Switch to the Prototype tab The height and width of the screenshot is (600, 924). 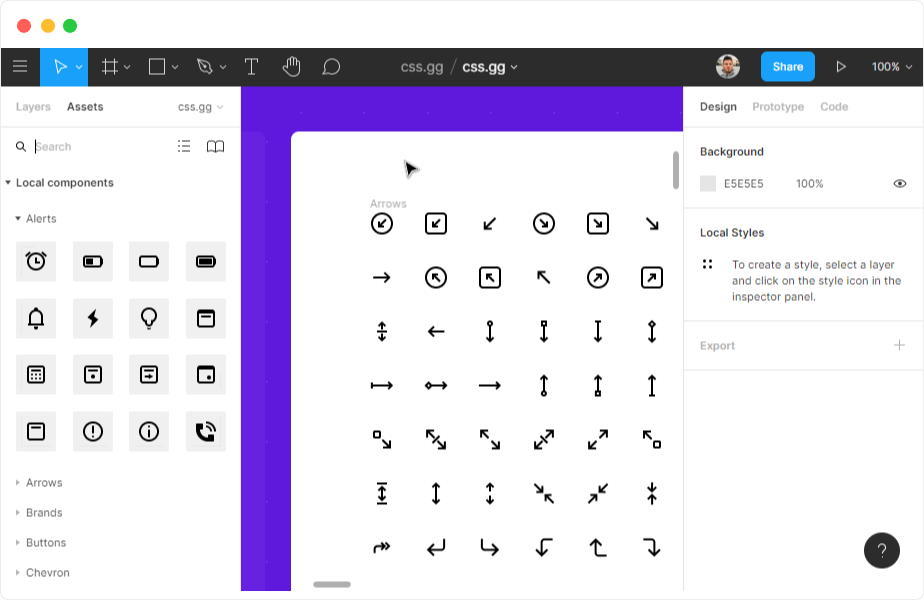(778, 107)
